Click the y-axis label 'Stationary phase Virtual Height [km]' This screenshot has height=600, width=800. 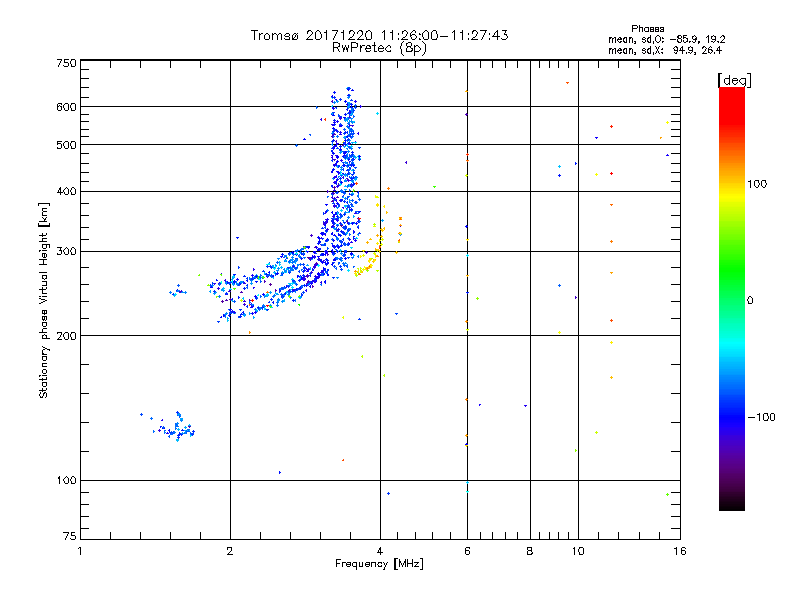click(43, 300)
